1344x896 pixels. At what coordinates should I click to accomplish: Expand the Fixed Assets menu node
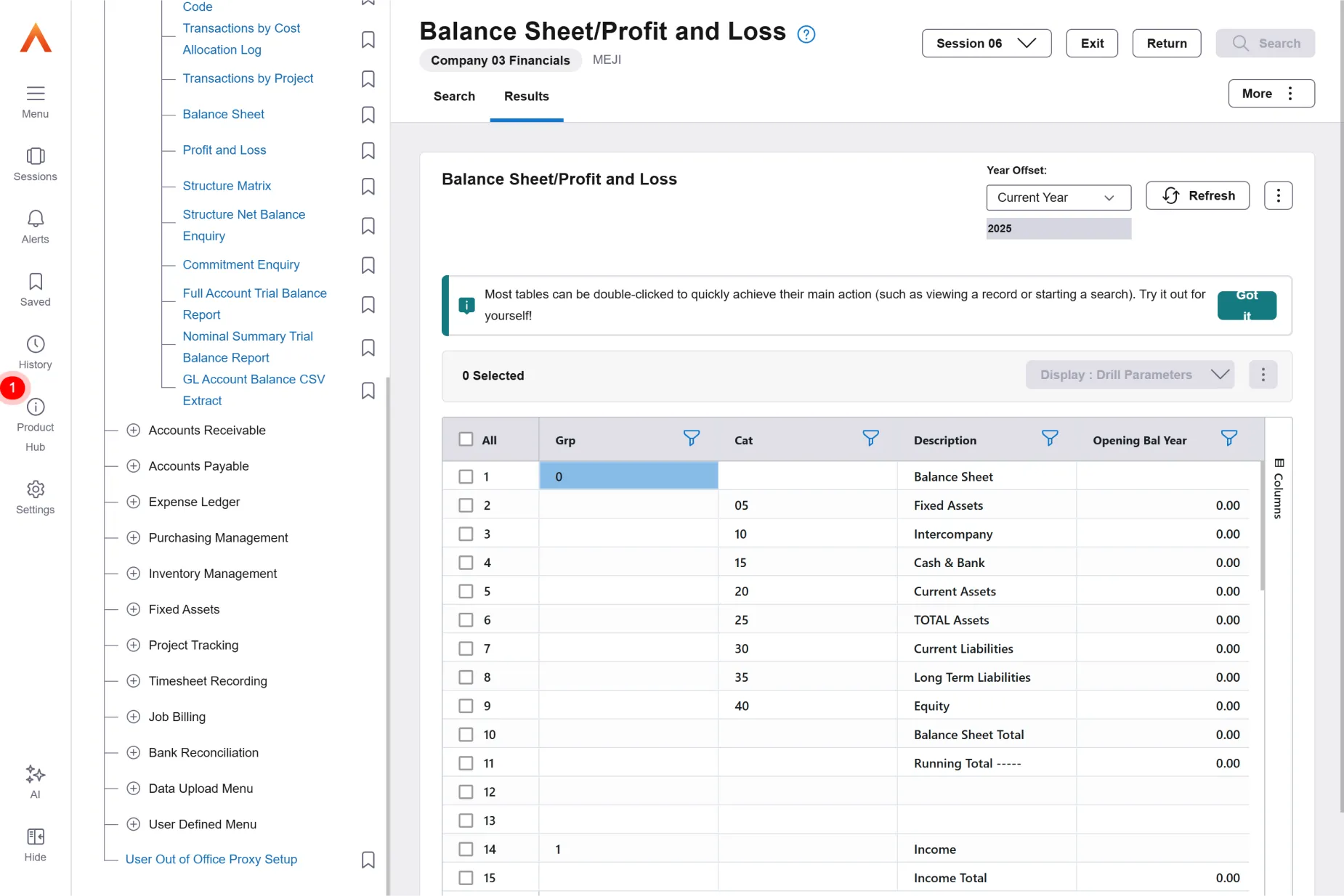click(134, 609)
